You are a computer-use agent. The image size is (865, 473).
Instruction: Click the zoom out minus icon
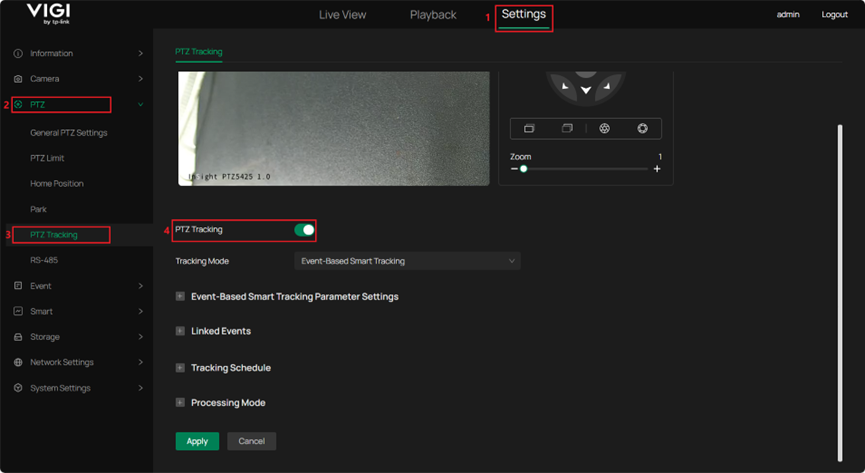pos(514,169)
